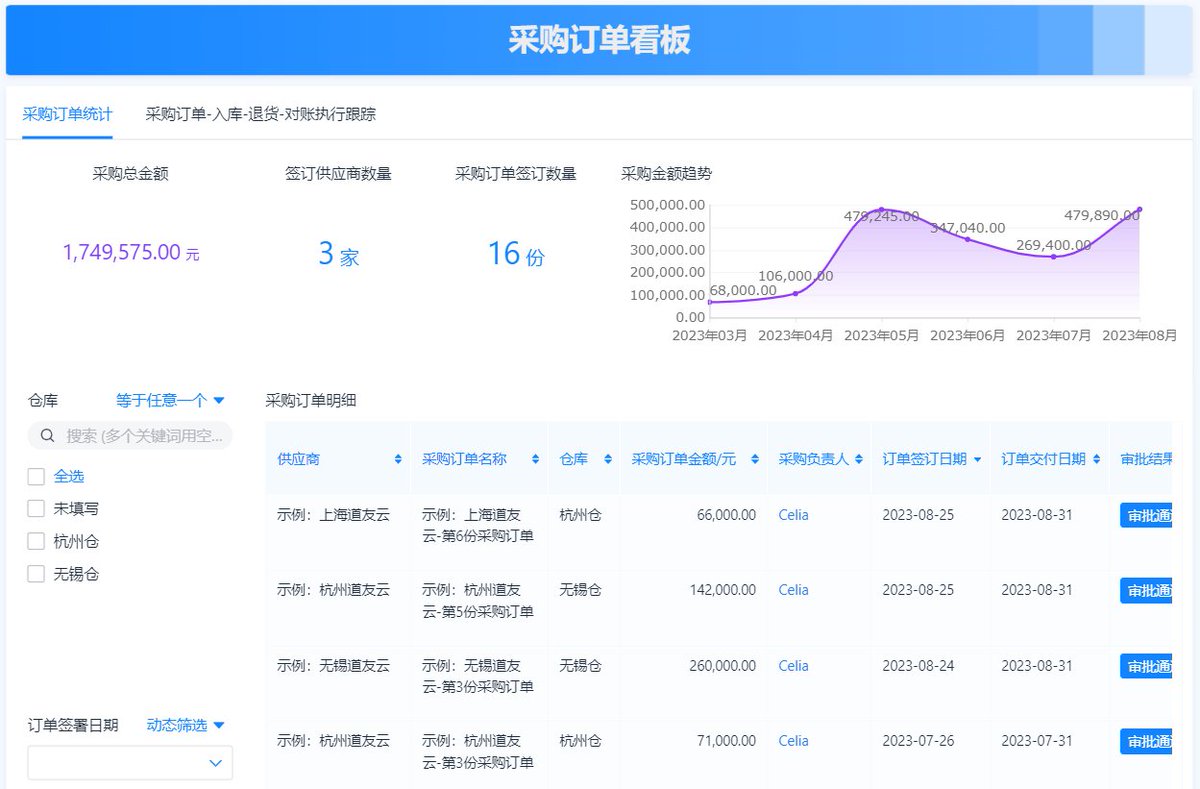Check the 未填写 checkbox
This screenshot has height=789, width=1200.
click(x=36, y=509)
